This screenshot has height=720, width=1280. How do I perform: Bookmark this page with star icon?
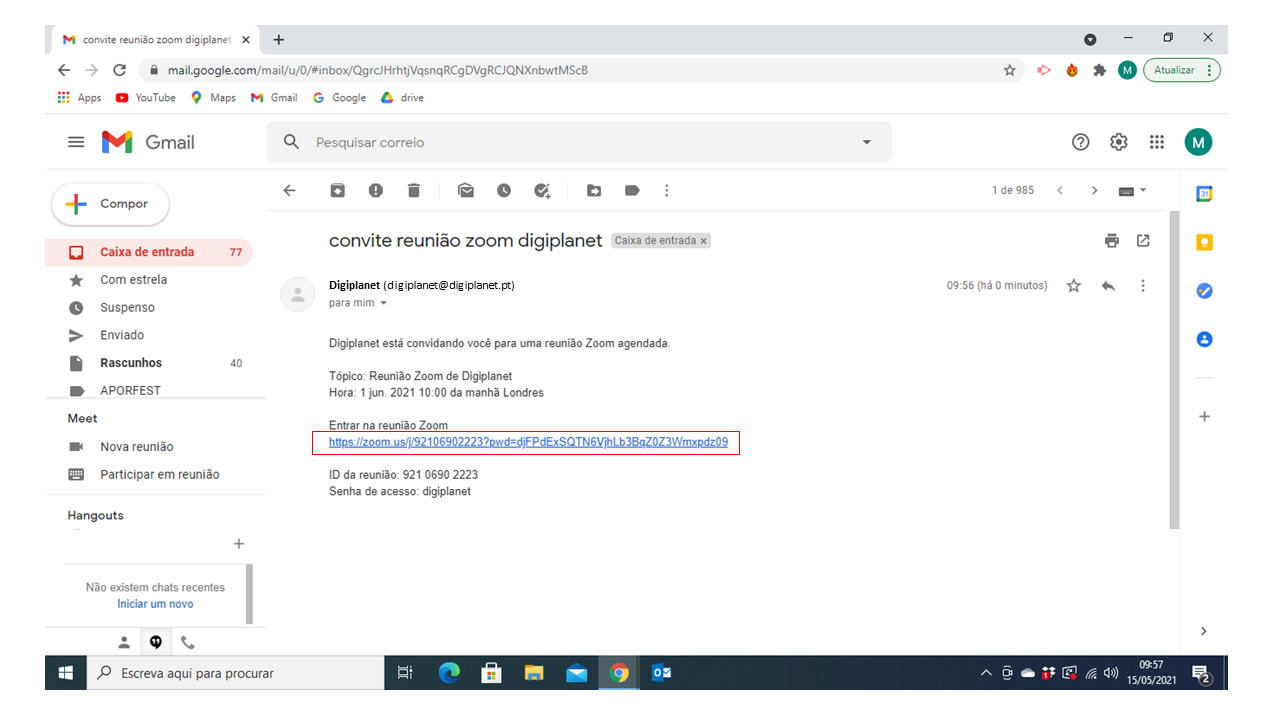[x=1009, y=70]
